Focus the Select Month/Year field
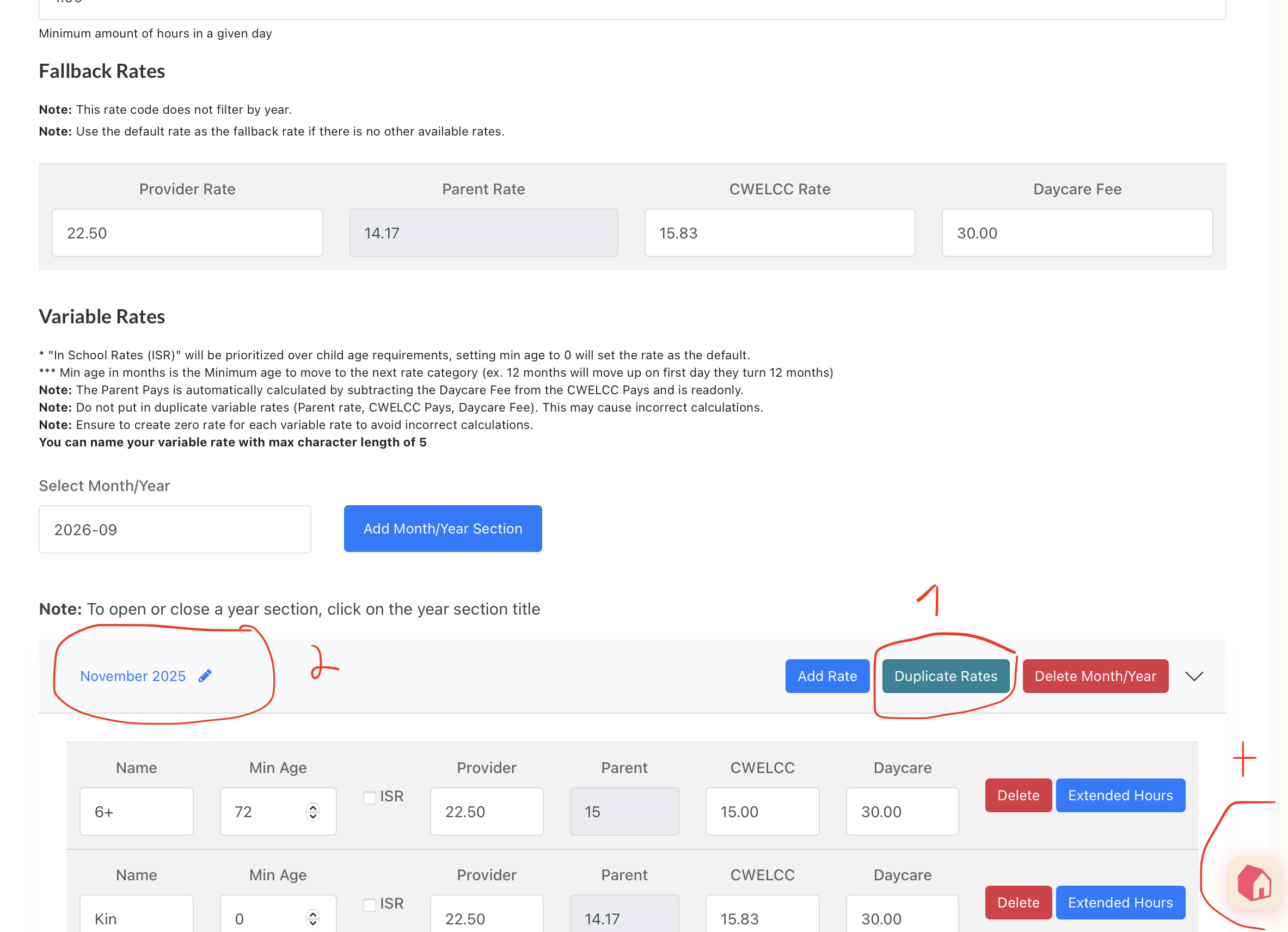1288x932 pixels. pyautogui.click(x=175, y=529)
